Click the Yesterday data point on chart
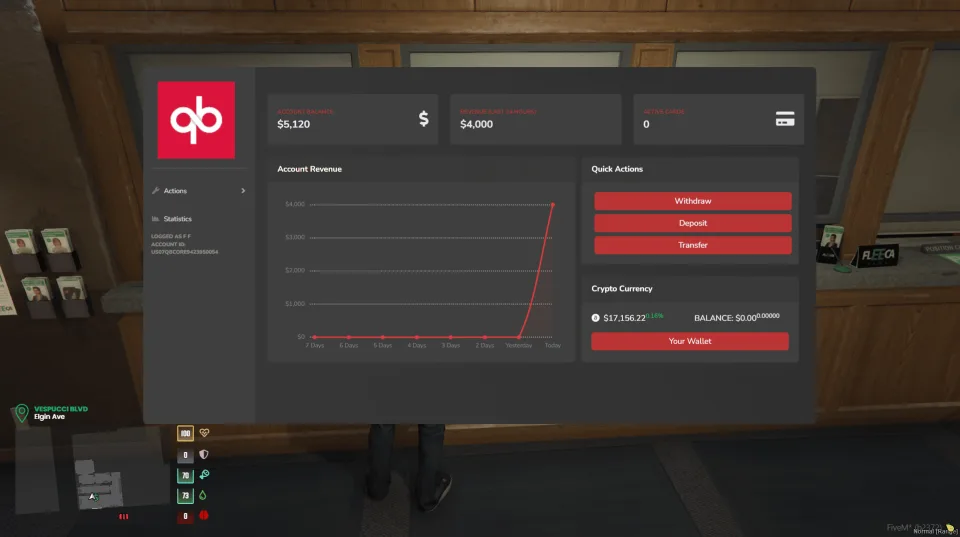The width and height of the screenshot is (960, 537). (x=519, y=337)
